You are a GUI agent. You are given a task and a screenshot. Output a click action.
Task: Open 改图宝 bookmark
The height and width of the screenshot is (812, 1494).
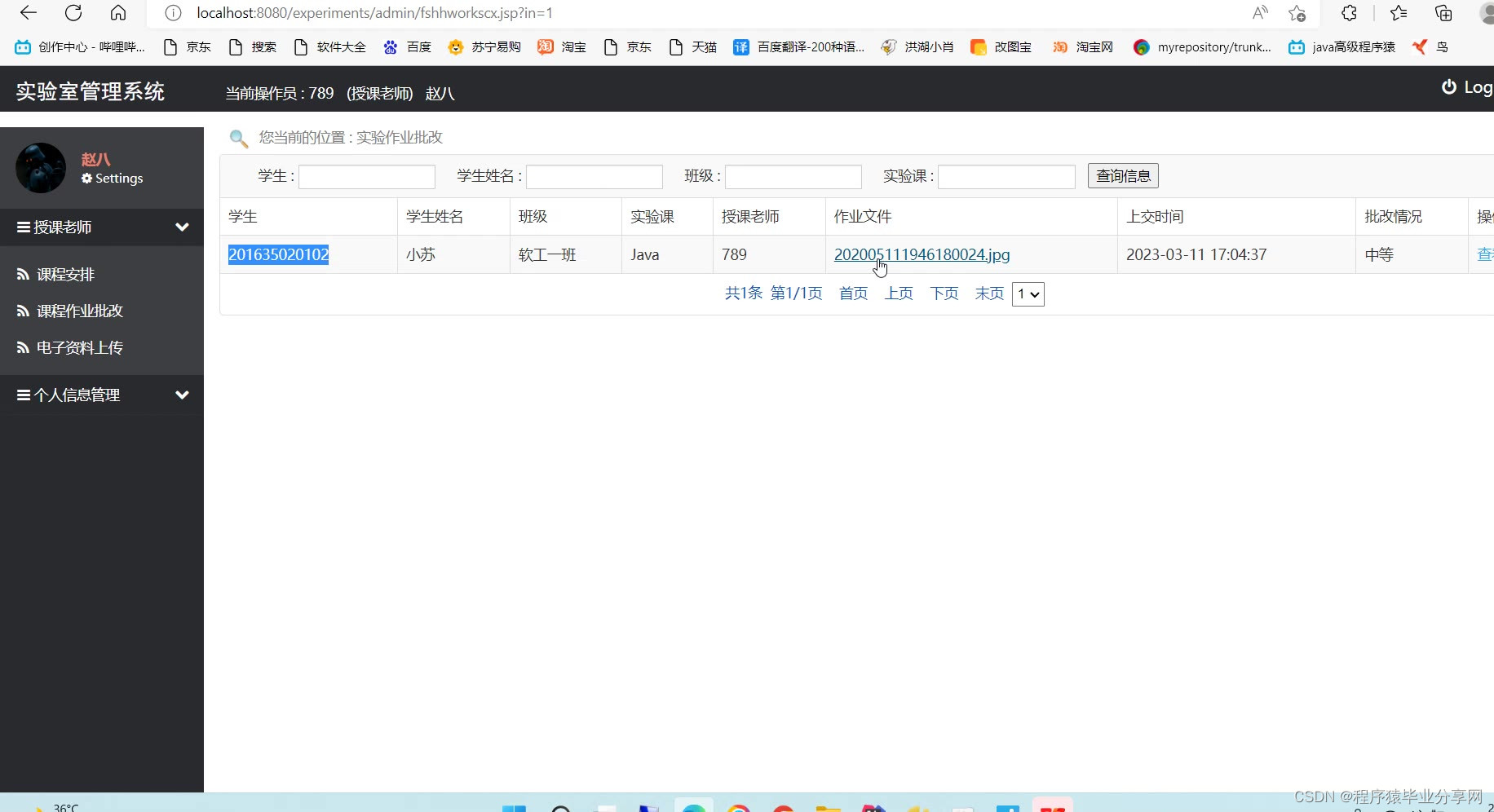coord(1001,47)
